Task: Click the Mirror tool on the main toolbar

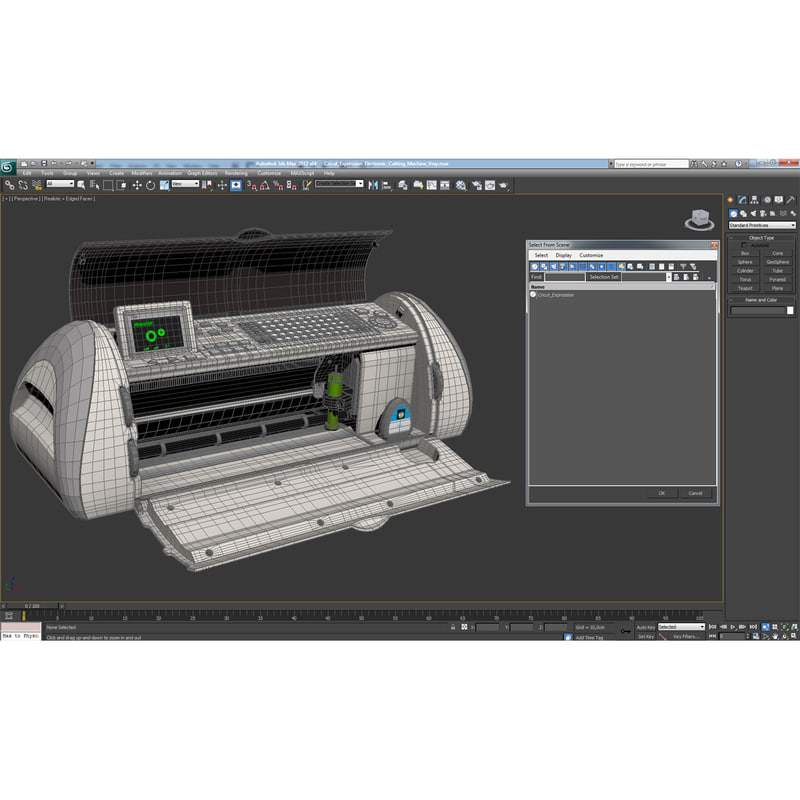Action: (x=373, y=187)
